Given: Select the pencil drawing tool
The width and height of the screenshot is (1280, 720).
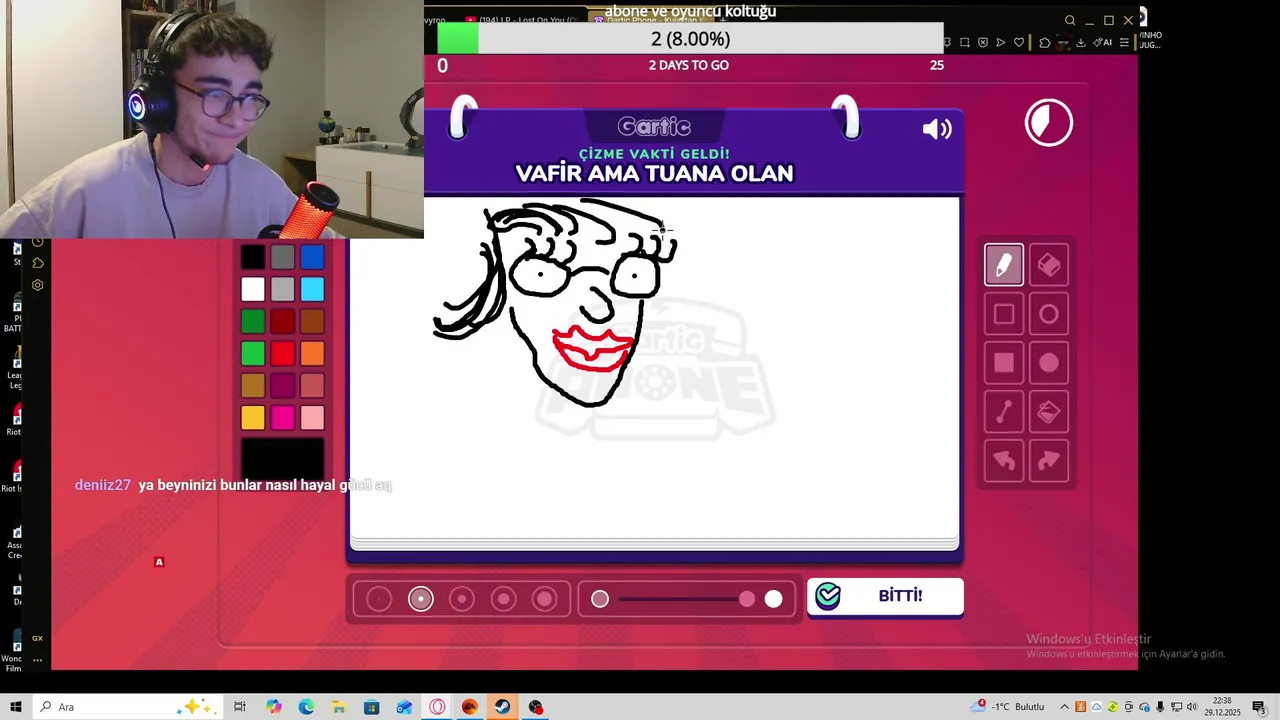Looking at the screenshot, I should (x=1003, y=265).
